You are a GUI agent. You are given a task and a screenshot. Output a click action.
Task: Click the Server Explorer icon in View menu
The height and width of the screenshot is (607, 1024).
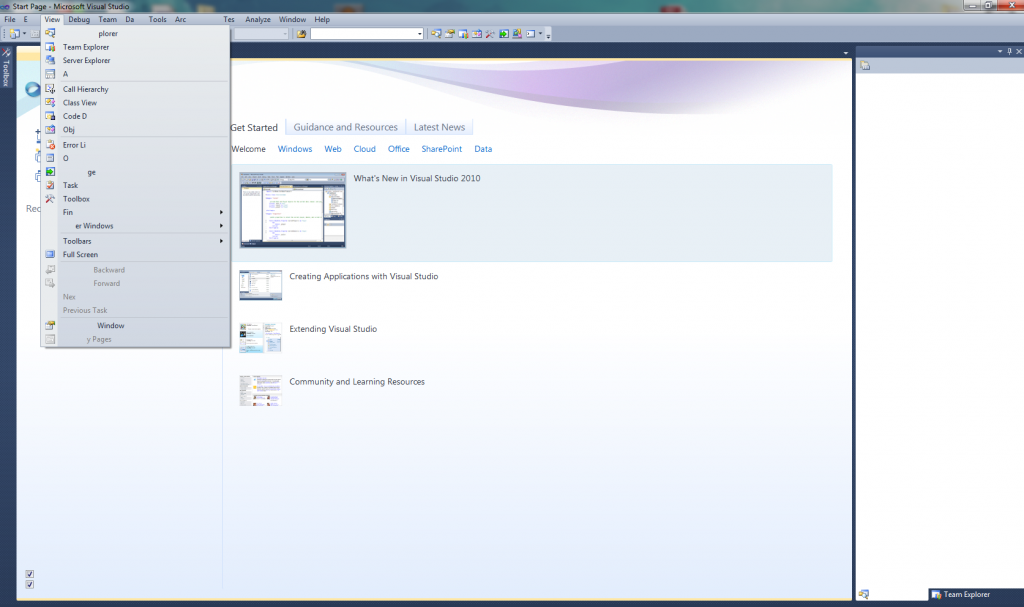(50, 60)
